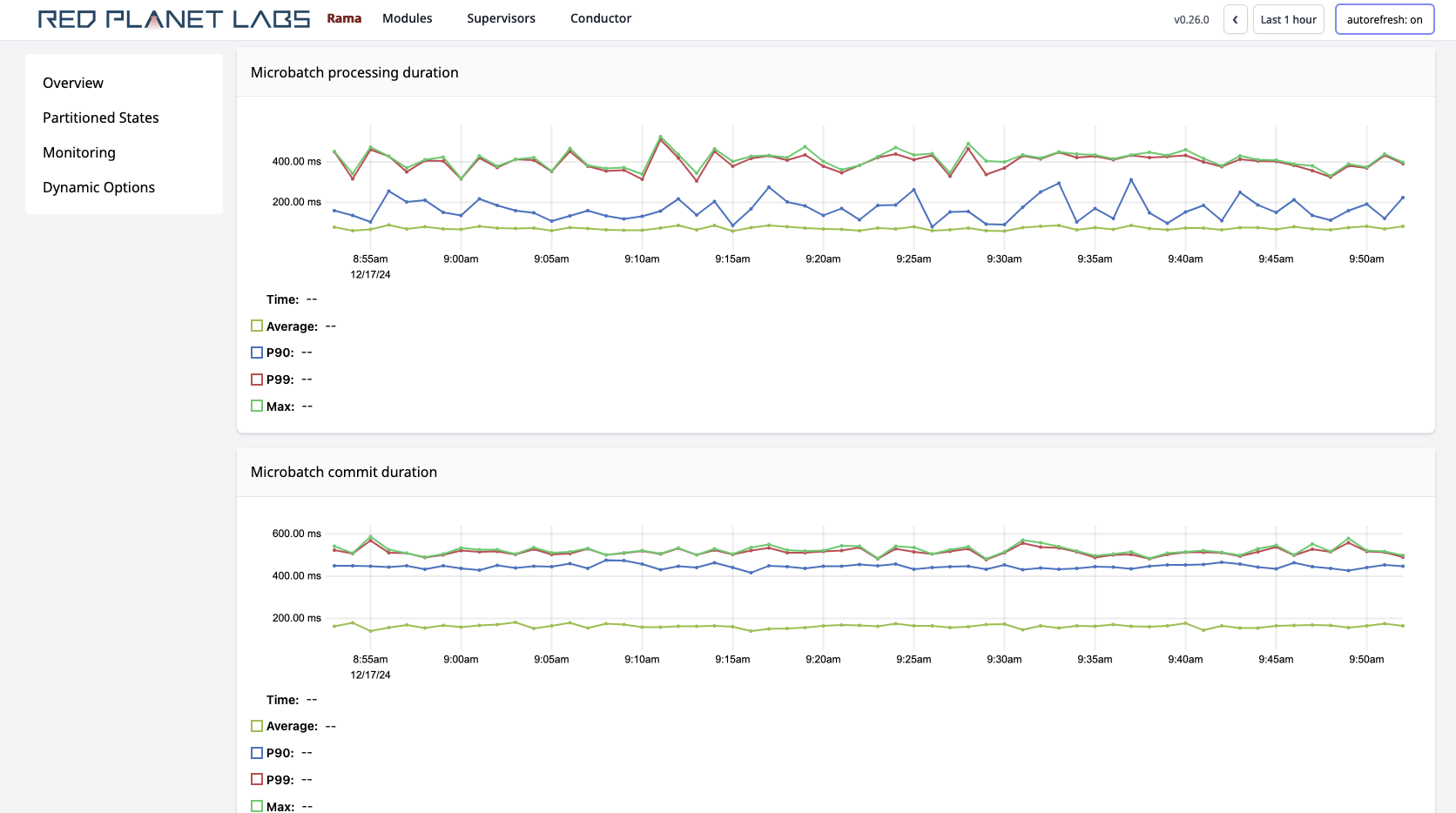
Task: Toggle Max series in commit duration legend
Action: tap(257, 806)
